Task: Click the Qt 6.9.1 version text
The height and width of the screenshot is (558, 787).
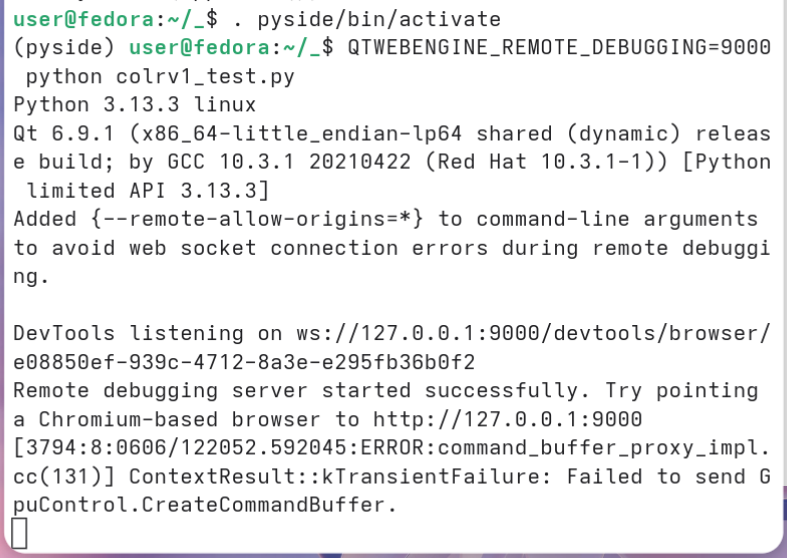Action: tap(64, 133)
